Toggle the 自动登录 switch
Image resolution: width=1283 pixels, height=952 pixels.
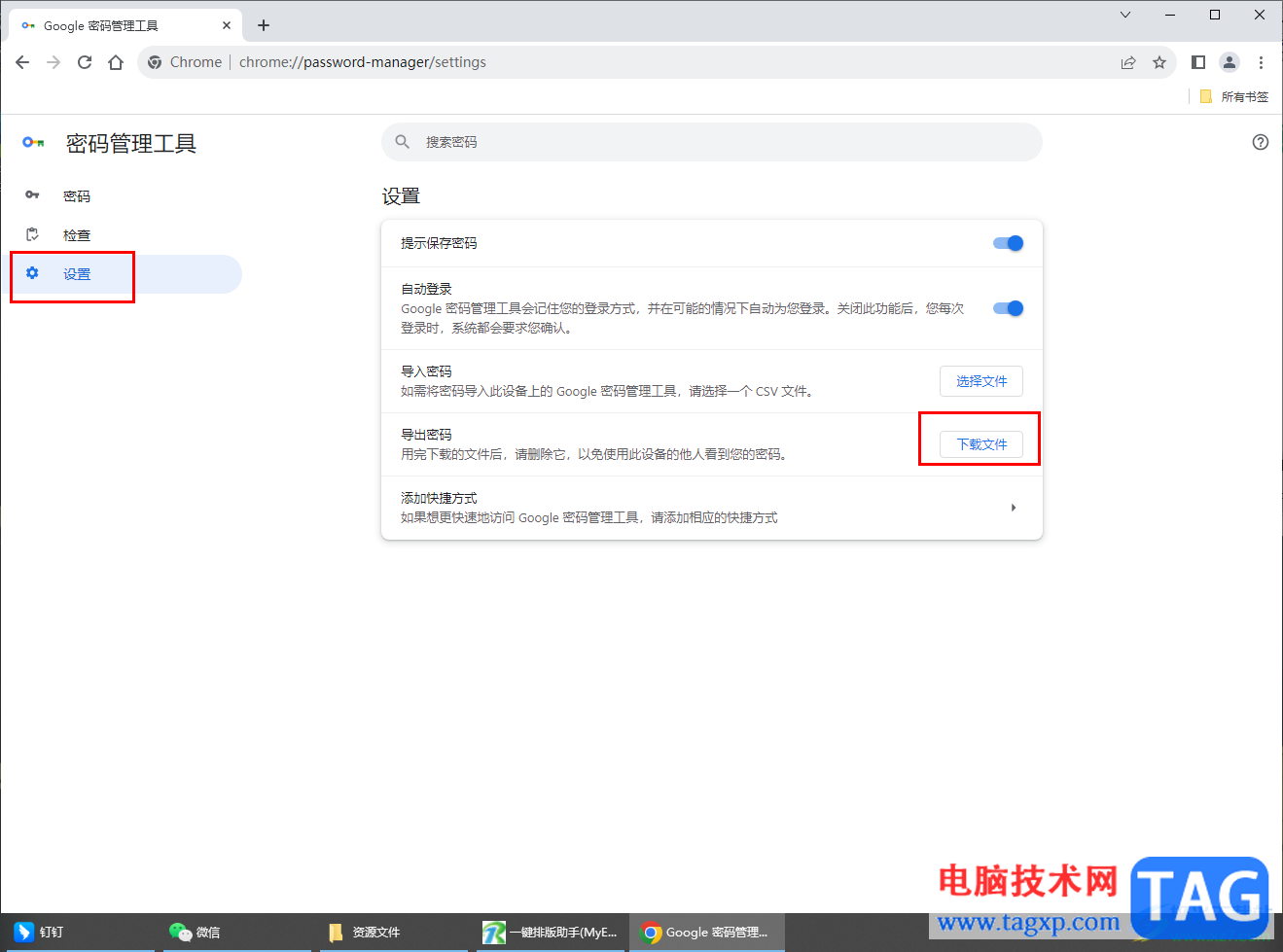1008,308
